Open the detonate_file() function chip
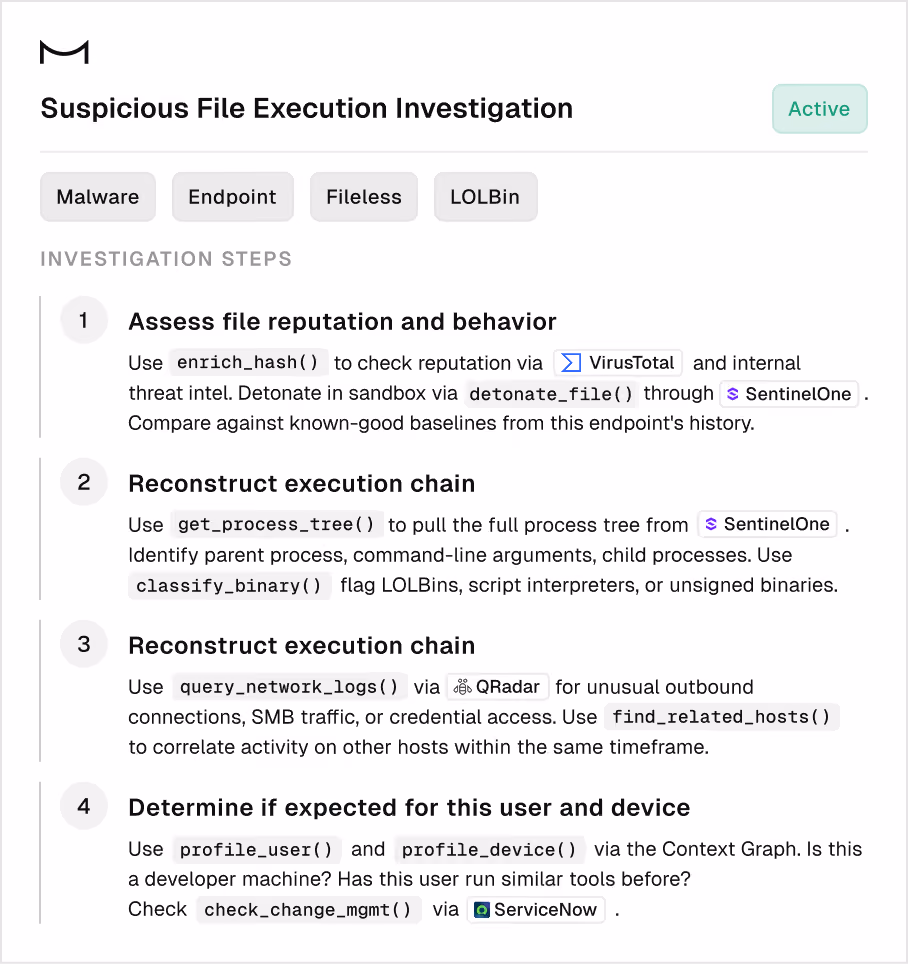The image size is (908, 964). 551,393
